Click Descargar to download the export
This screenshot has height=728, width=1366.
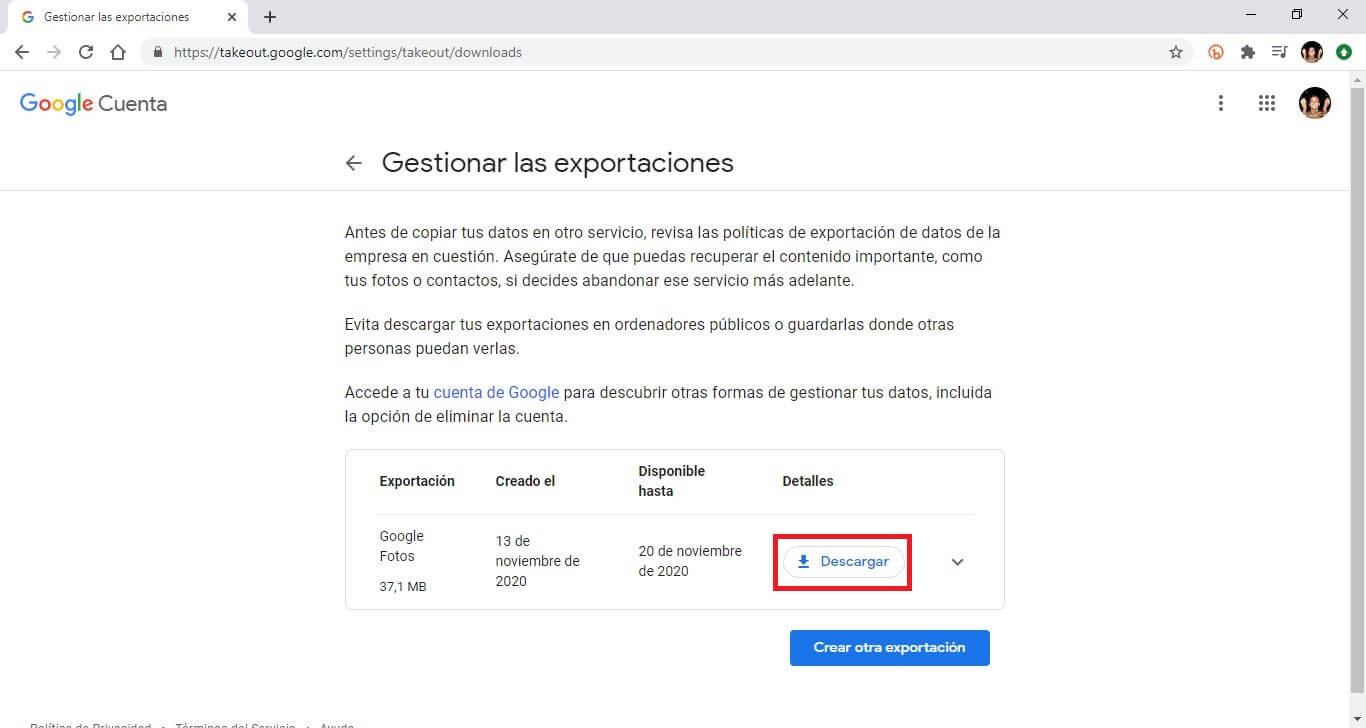pos(843,562)
